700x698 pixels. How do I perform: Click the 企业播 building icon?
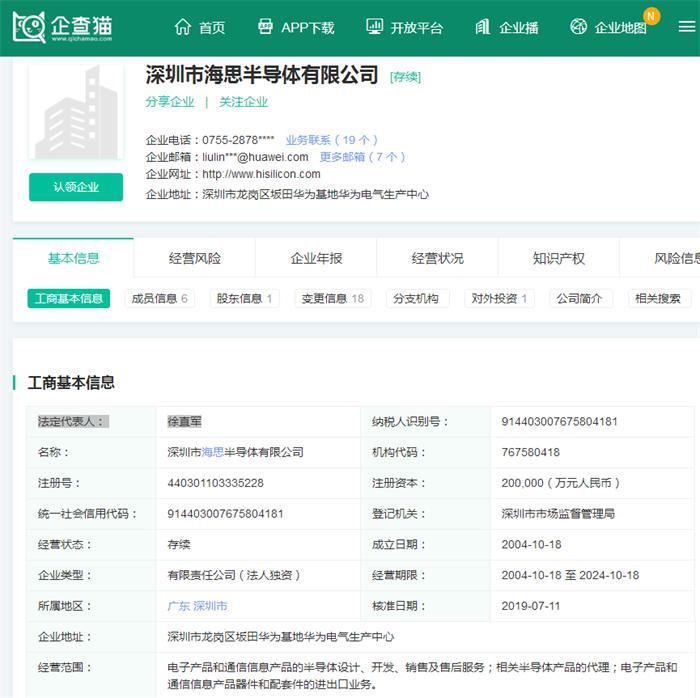[x=483, y=27]
